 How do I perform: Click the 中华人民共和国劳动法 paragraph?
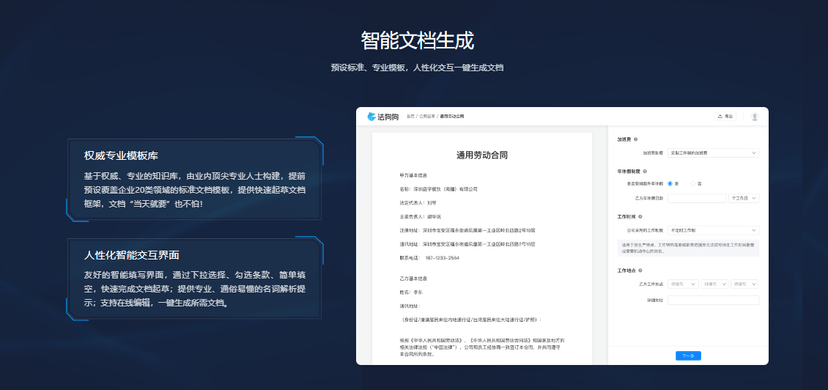point(482,347)
